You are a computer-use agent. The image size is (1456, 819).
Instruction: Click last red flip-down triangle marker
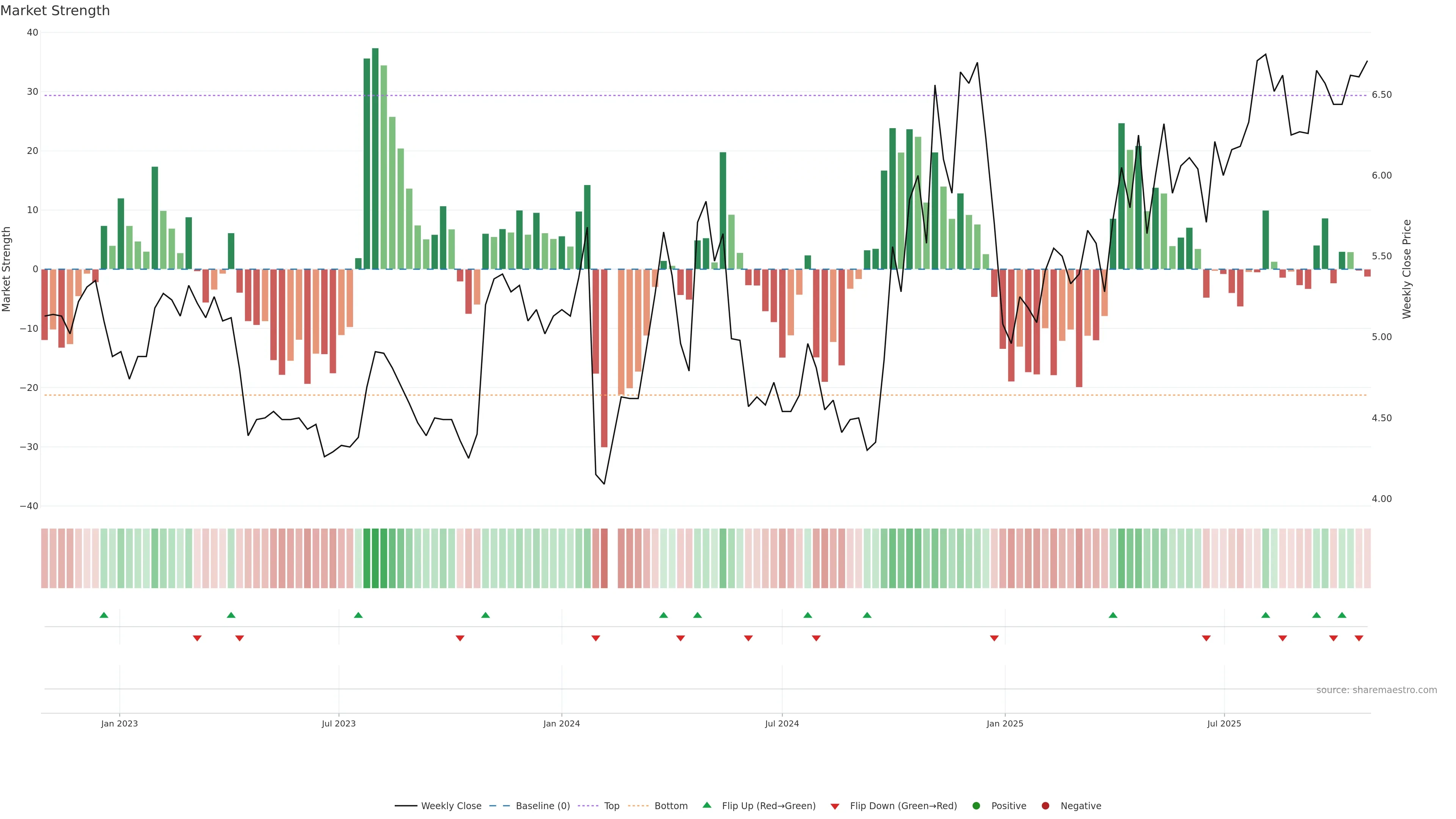[x=1359, y=638]
